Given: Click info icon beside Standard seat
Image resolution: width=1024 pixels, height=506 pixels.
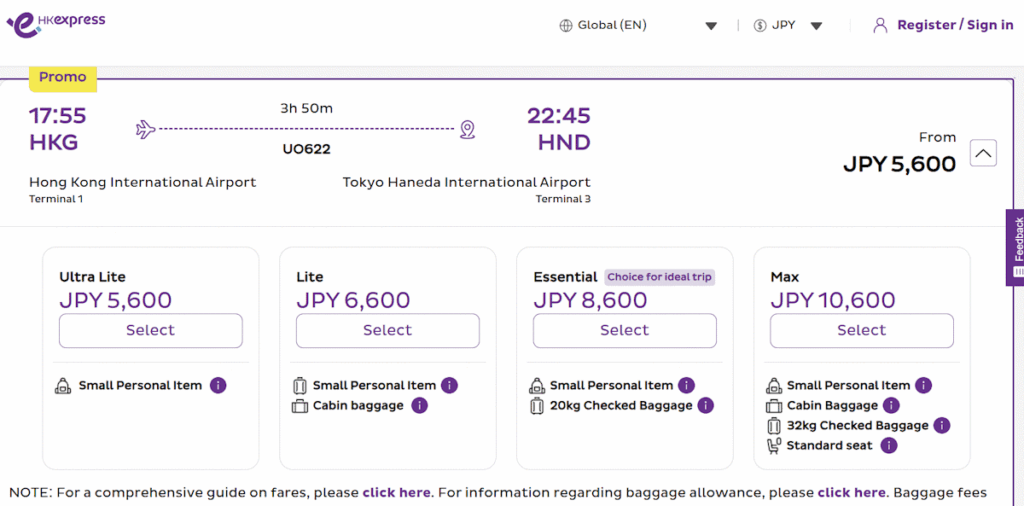Looking at the screenshot, I should (888, 445).
